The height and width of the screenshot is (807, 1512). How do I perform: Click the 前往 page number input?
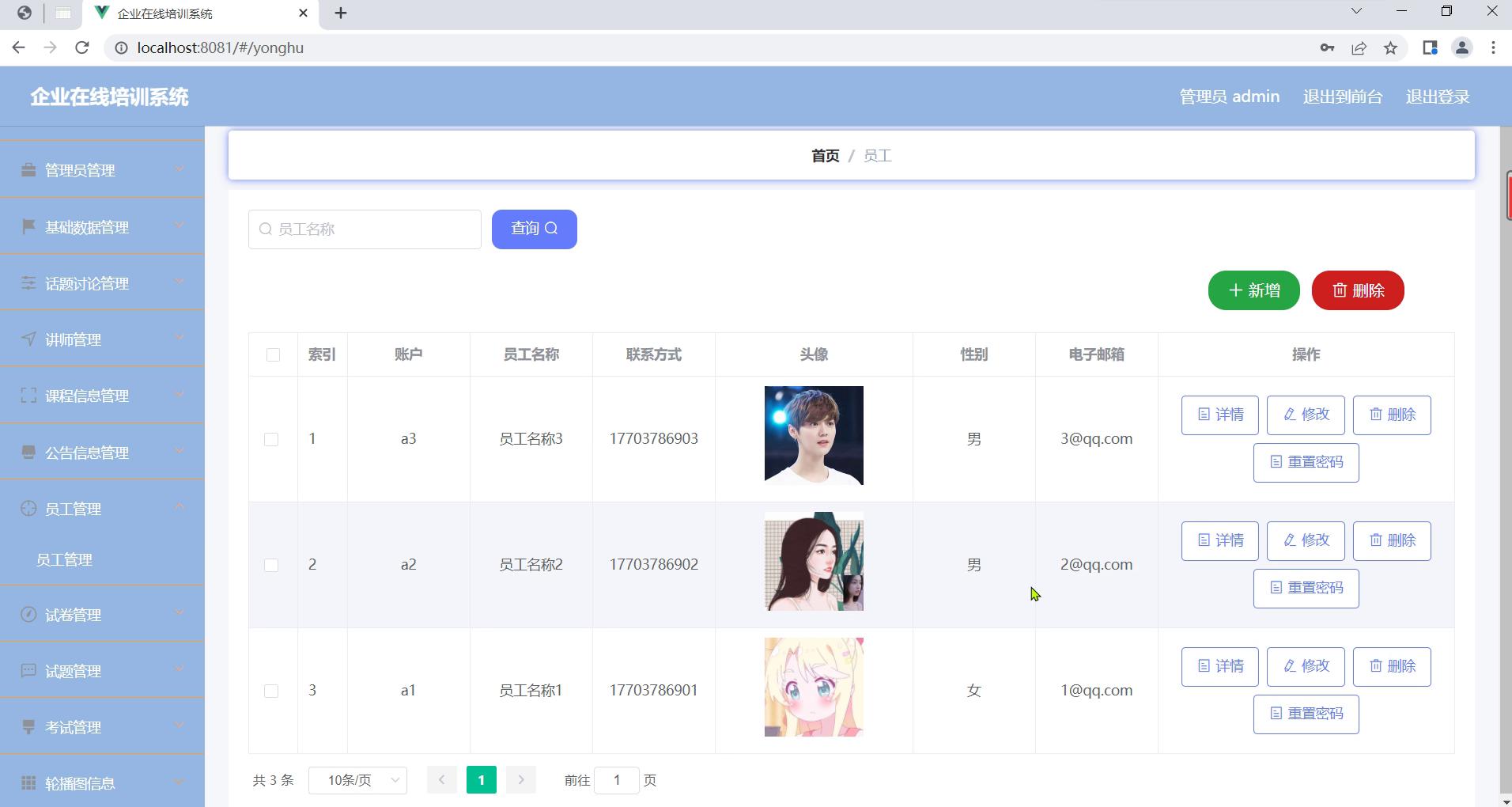click(617, 780)
